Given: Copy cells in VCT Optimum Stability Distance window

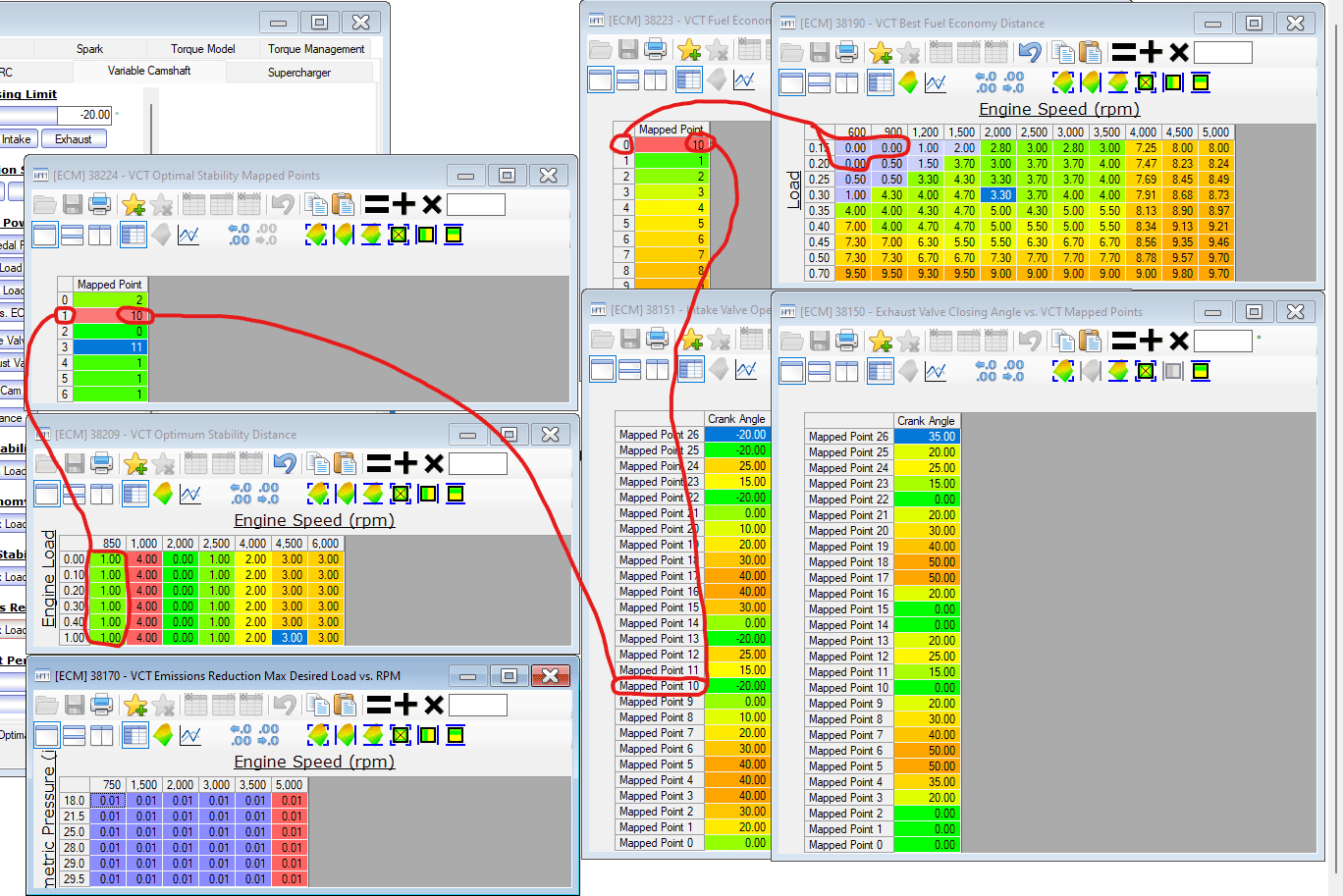Looking at the screenshot, I should (318, 463).
